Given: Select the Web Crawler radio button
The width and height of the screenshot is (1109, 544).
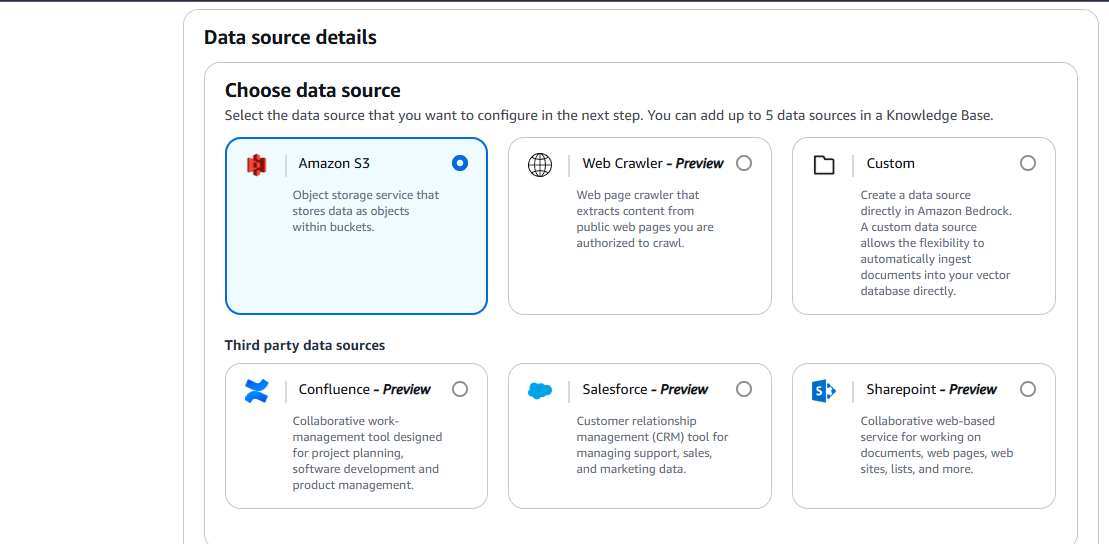Looking at the screenshot, I should click(744, 163).
